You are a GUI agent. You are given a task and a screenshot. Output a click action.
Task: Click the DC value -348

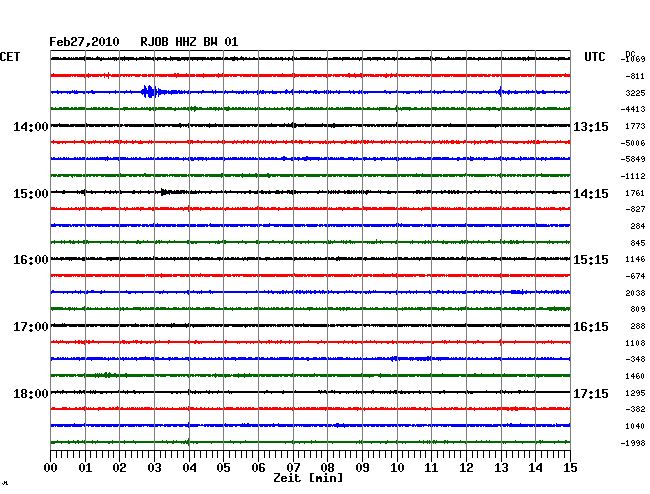[x=635, y=359]
